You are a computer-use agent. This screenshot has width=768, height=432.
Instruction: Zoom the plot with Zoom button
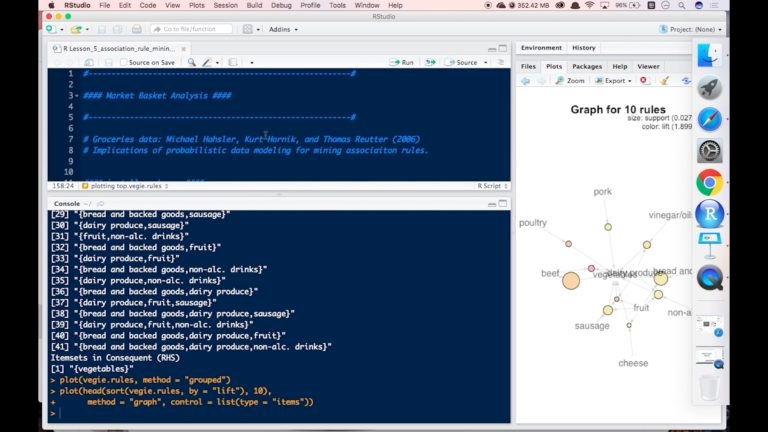tap(570, 81)
